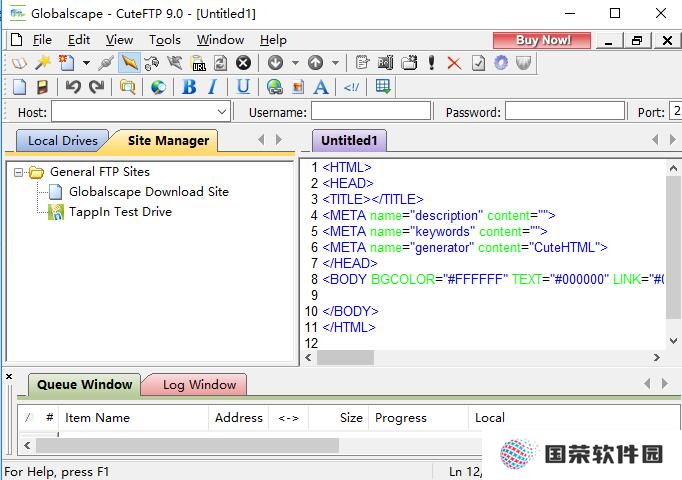The image size is (682, 480).
Task: Open the New item dropdown arrow
Action: (86, 63)
